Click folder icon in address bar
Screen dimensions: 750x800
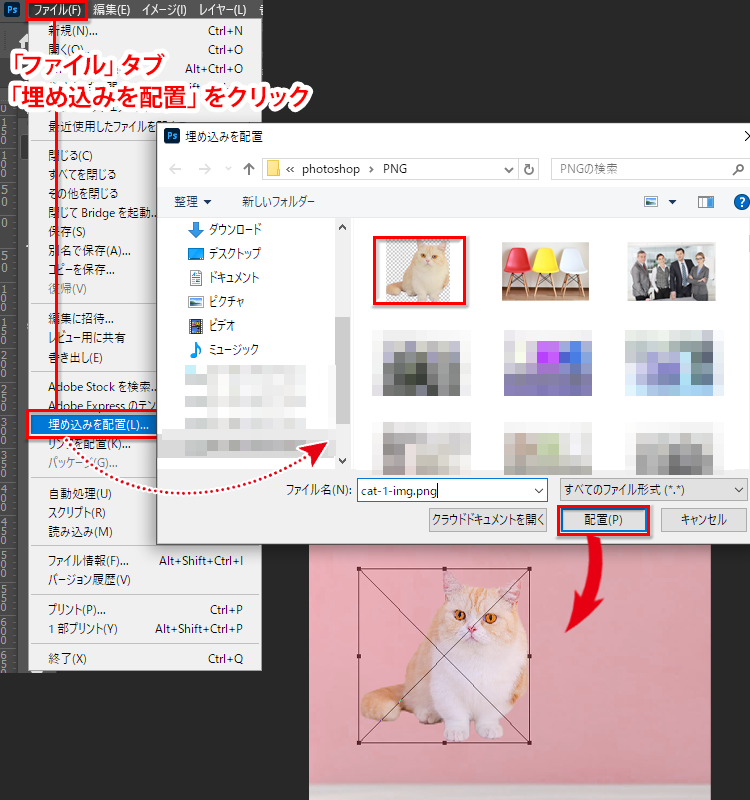point(273,169)
